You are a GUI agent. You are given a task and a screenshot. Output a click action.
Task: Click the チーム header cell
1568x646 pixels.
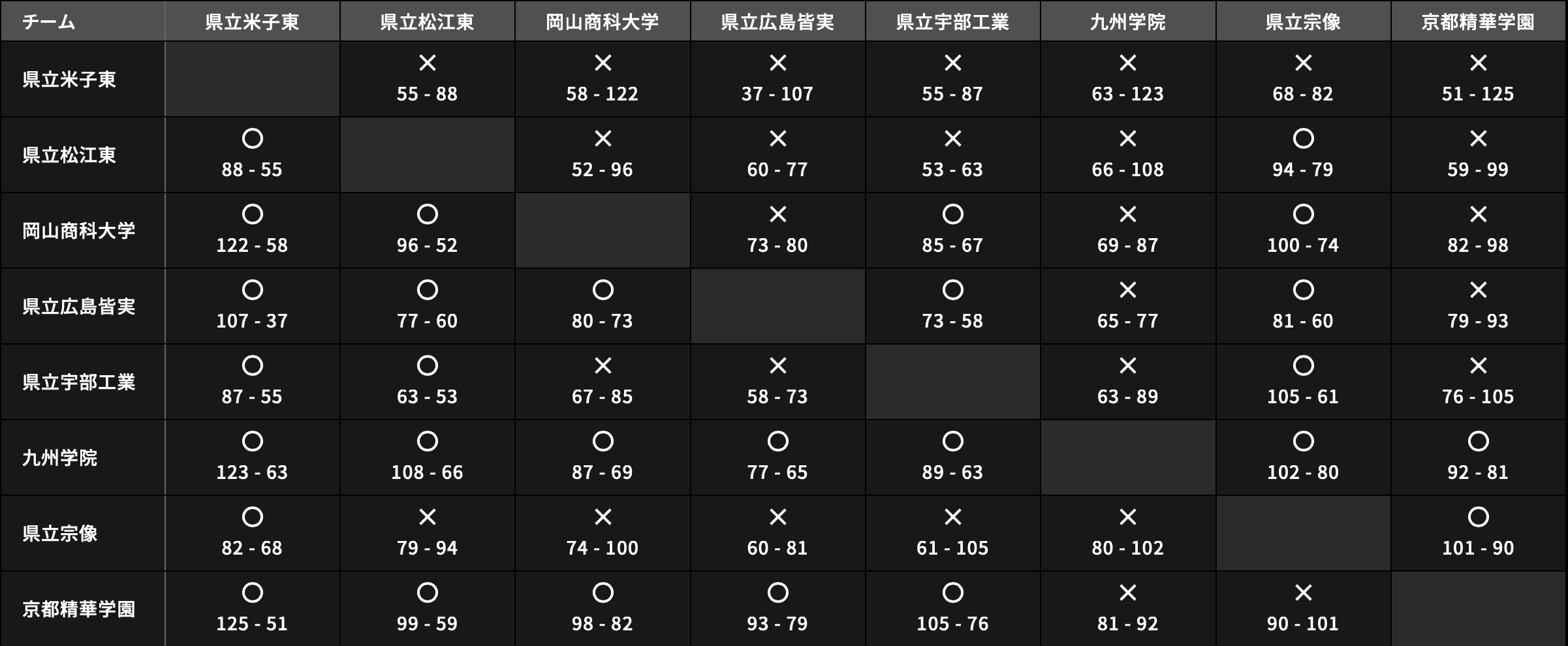tap(49, 22)
